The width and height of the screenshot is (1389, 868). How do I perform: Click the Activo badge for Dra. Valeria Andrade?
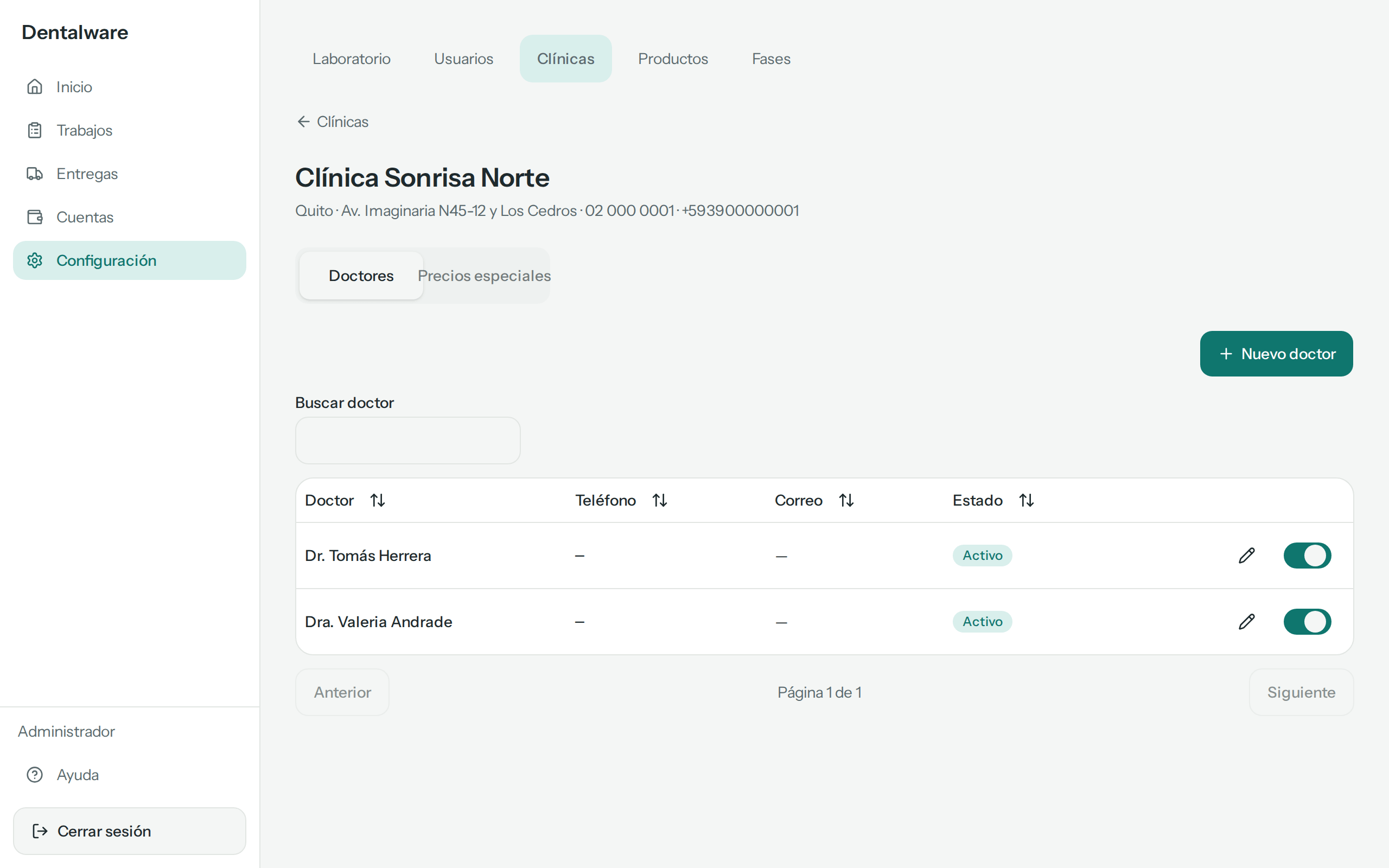point(982,622)
